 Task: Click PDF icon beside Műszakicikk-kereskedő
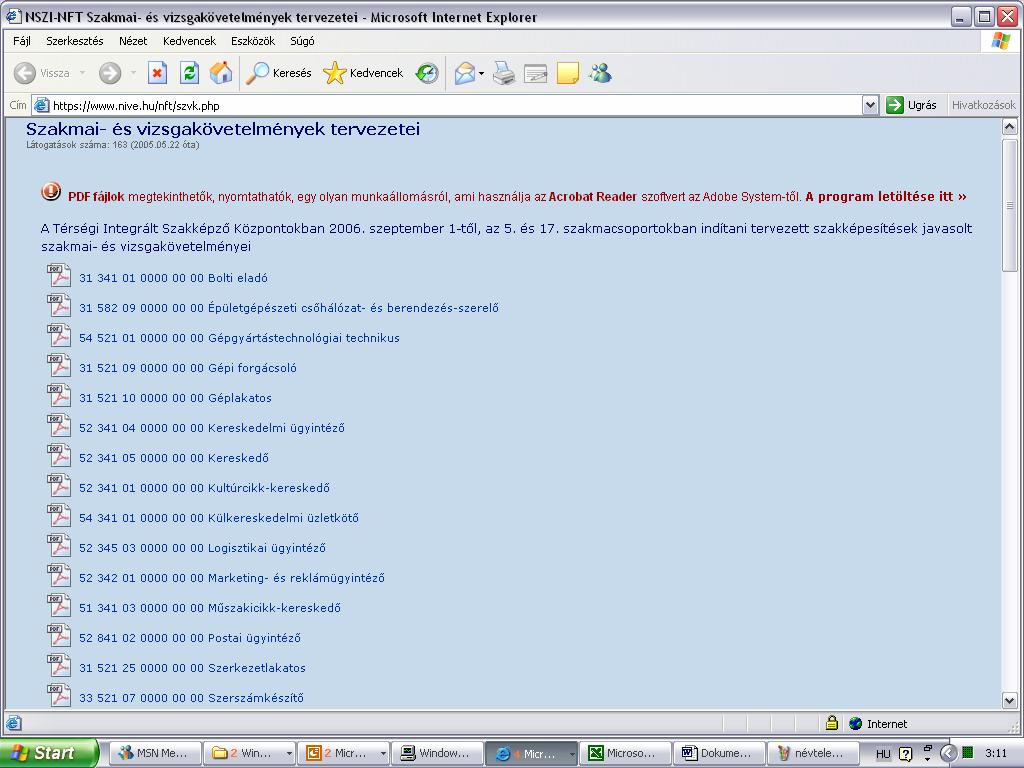click(x=59, y=606)
